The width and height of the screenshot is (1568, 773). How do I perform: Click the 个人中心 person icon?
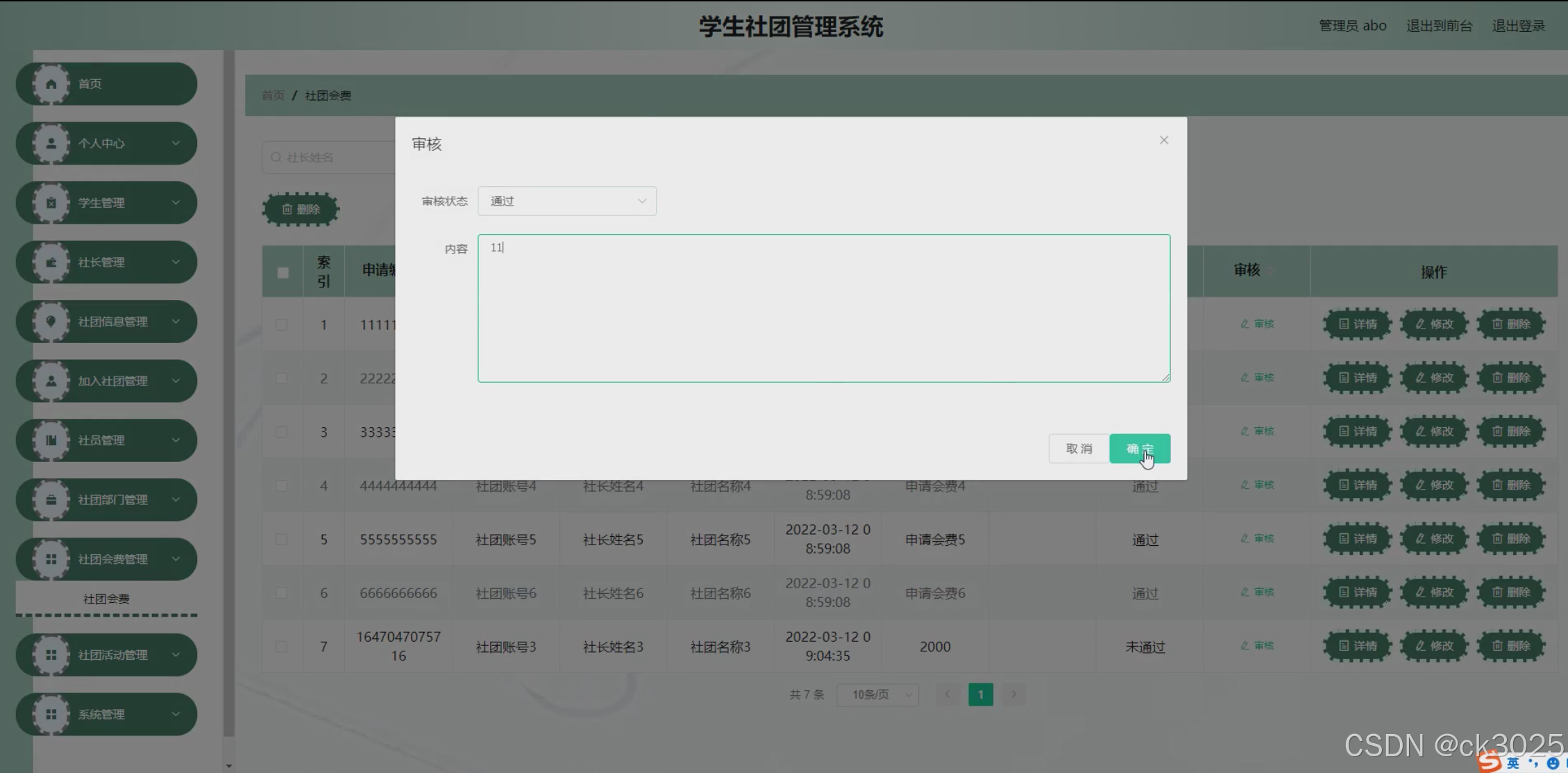point(51,144)
